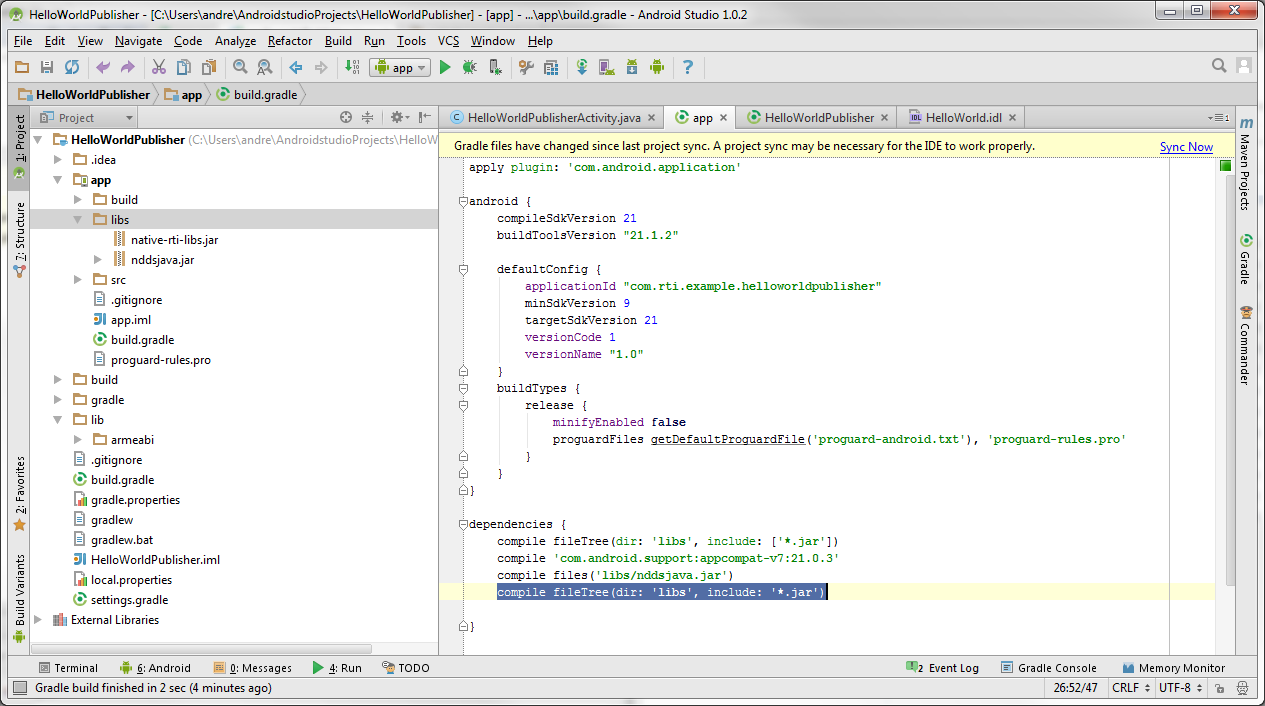1265x706 pixels.
Task: Switch to HelloWorldPublisherActivity.java tab
Action: [553, 118]
